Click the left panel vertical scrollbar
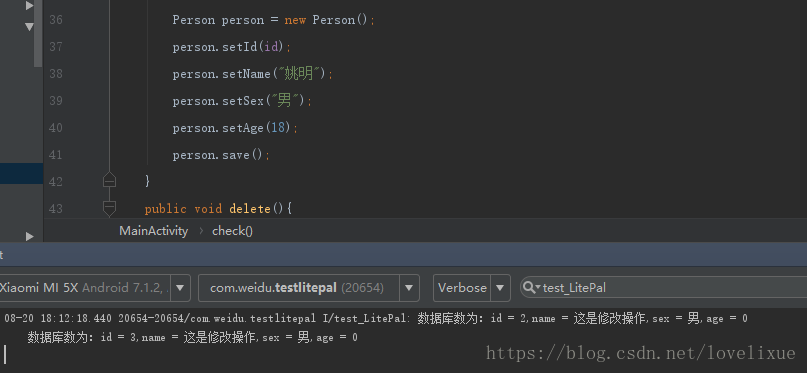Viewport: 807px width, 373px height. 38,33
